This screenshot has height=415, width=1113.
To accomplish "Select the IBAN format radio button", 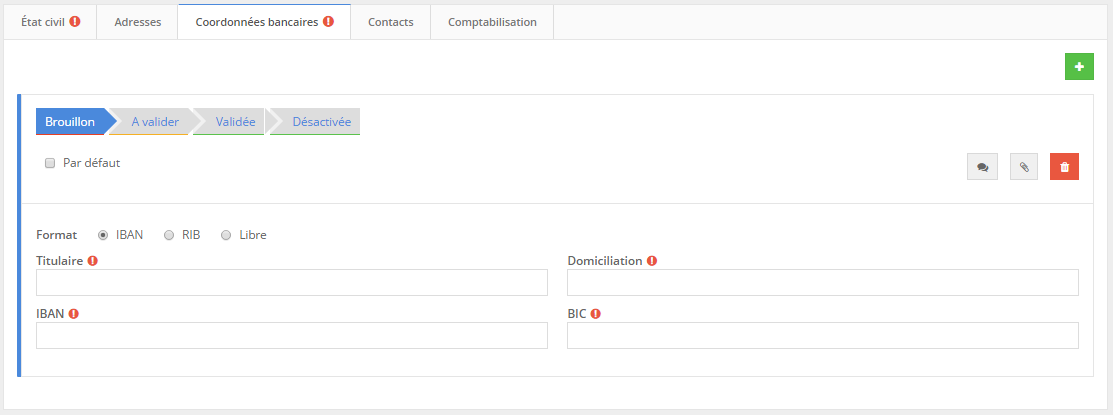I will pos(103,235).
